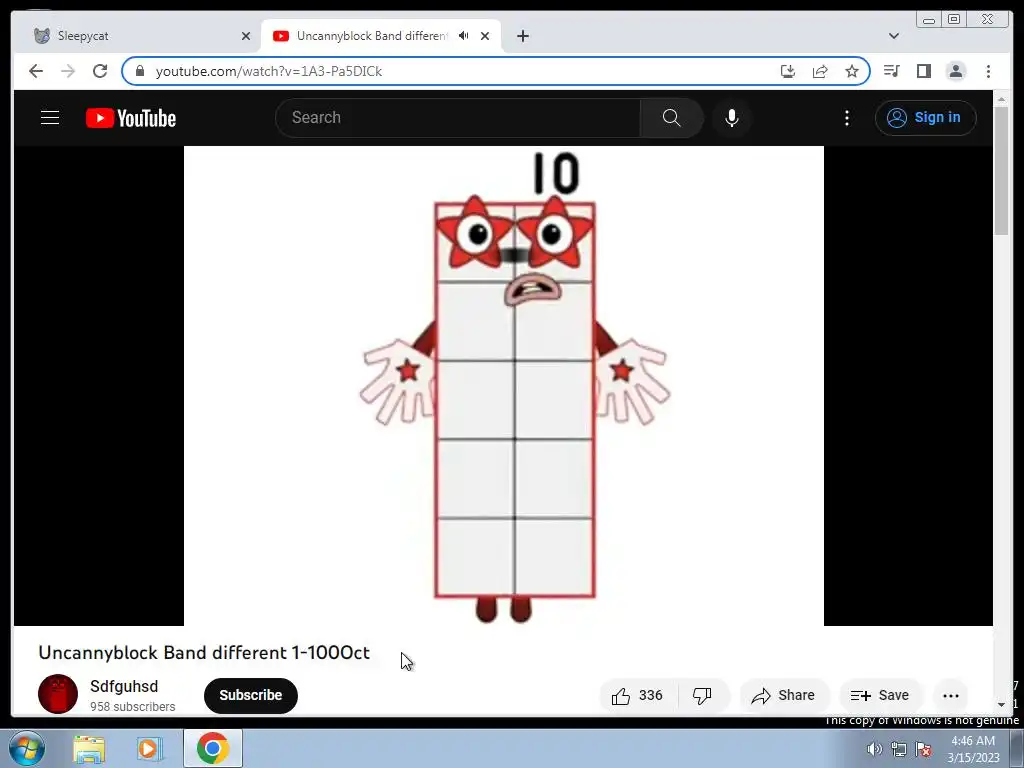
Task: Open the Action Center flag icon
Action: pos(923,749)
